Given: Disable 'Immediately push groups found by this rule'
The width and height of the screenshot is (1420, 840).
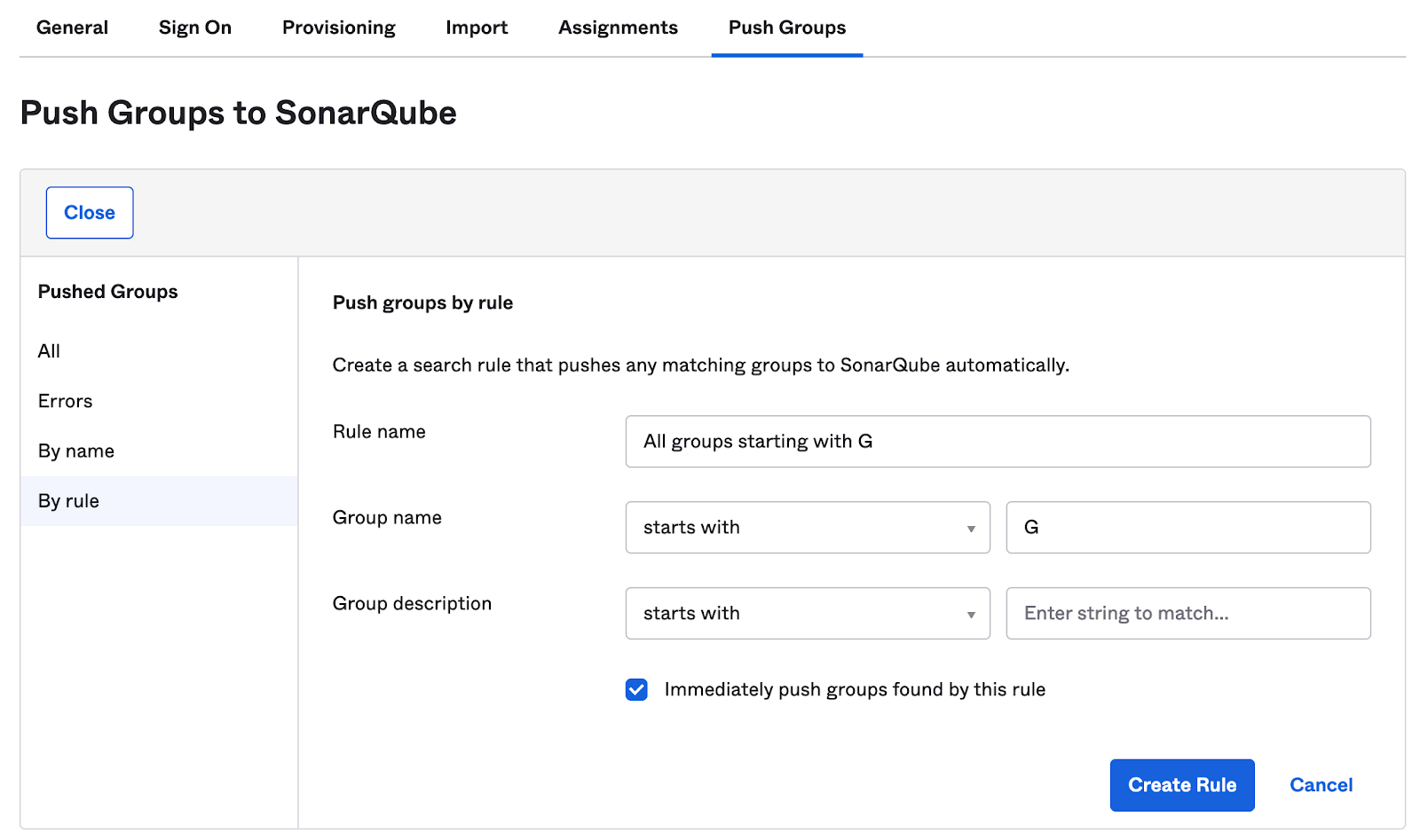Looking at the screenshot, I should coord(636,689).
